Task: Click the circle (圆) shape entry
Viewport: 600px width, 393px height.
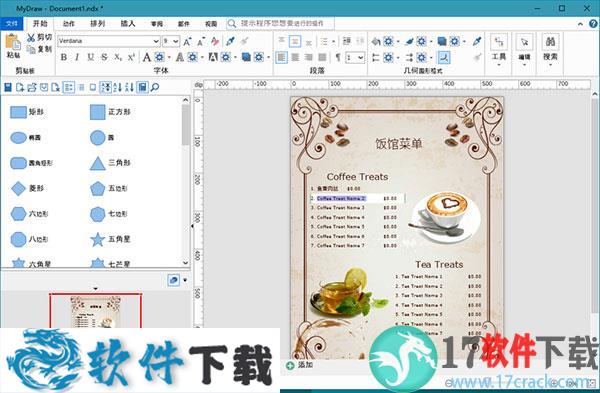Action: click(102, 138)
